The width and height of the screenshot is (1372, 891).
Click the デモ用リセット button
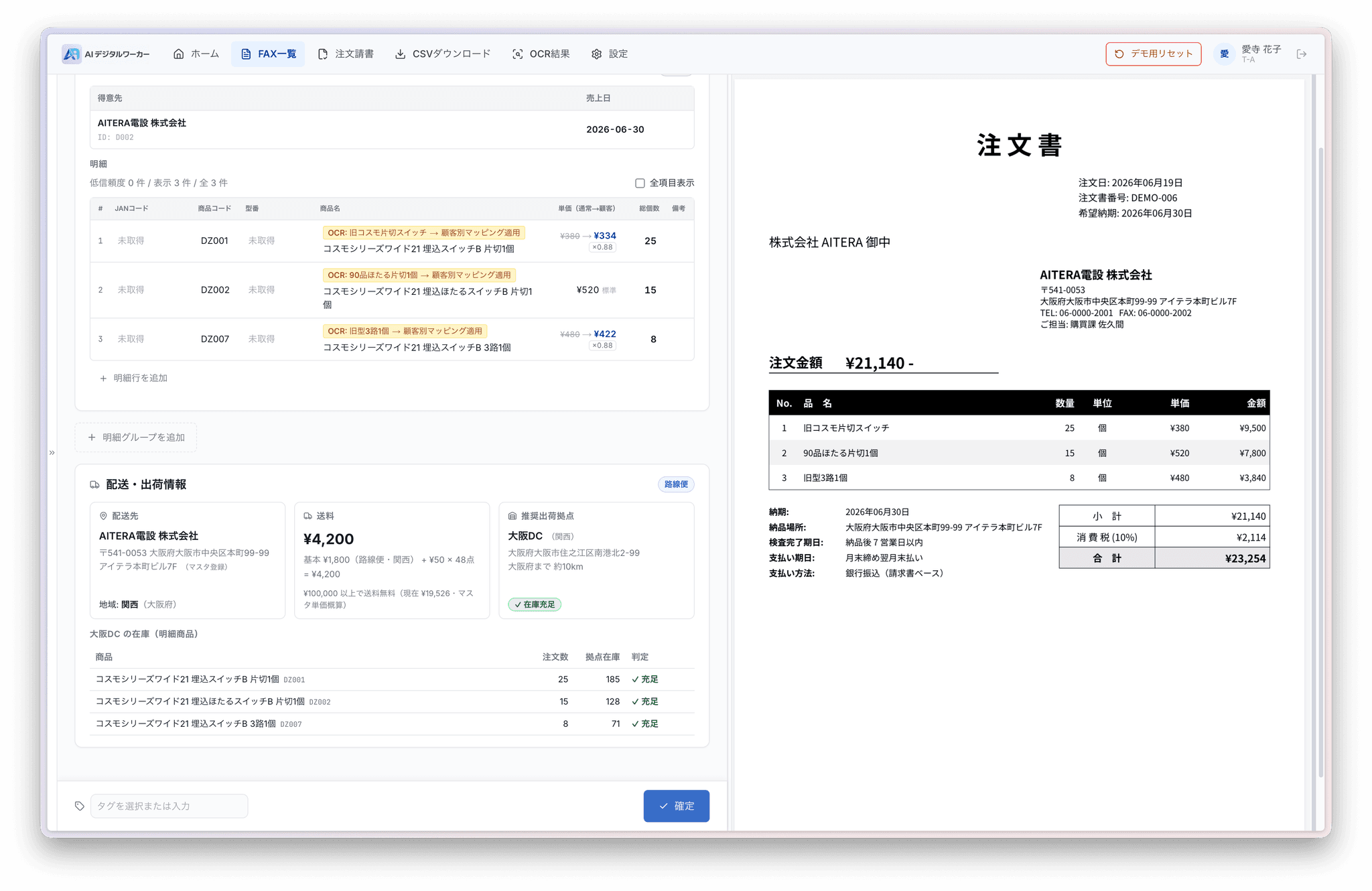point(1153,54)
